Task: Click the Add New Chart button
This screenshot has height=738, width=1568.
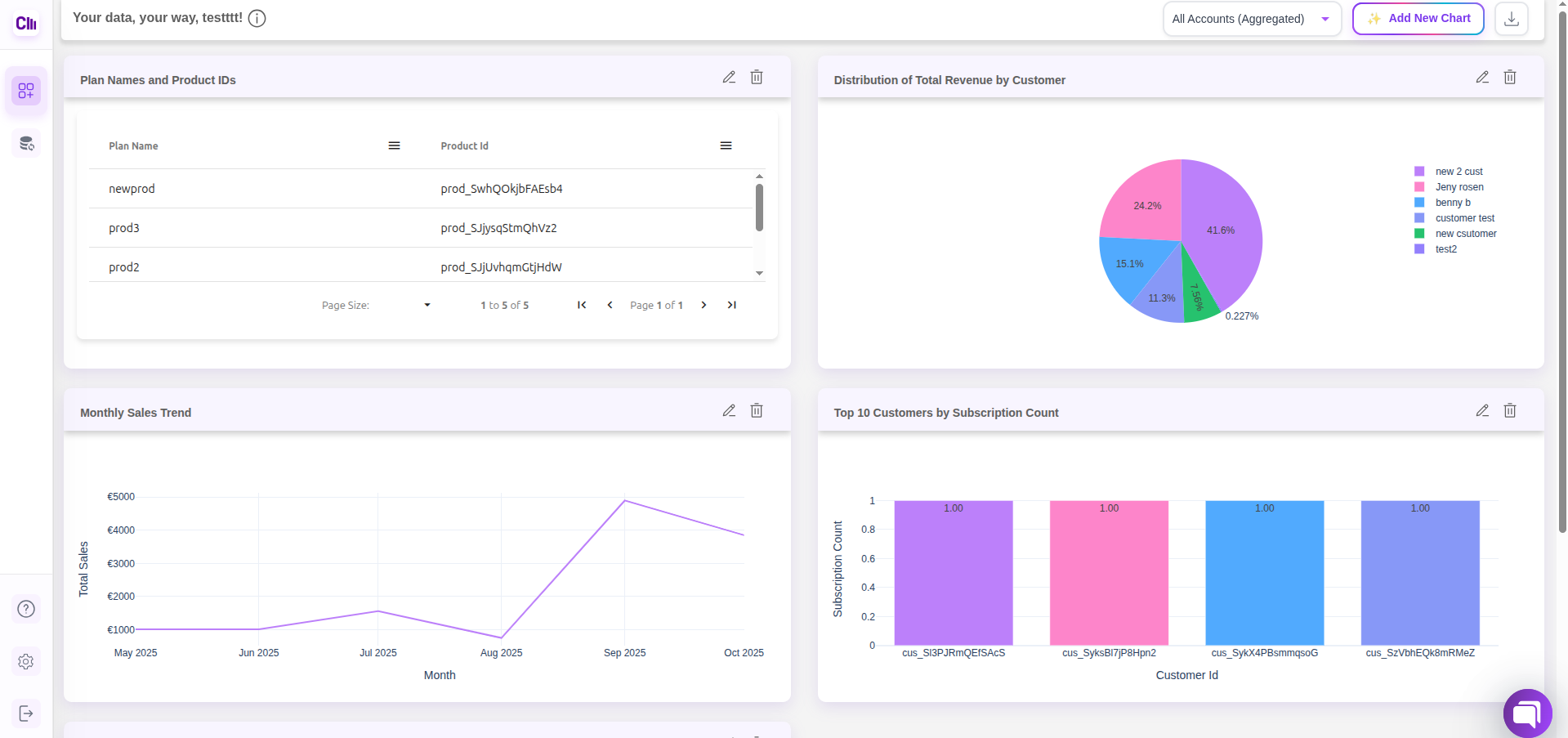Action: (x=1418, y=19)
